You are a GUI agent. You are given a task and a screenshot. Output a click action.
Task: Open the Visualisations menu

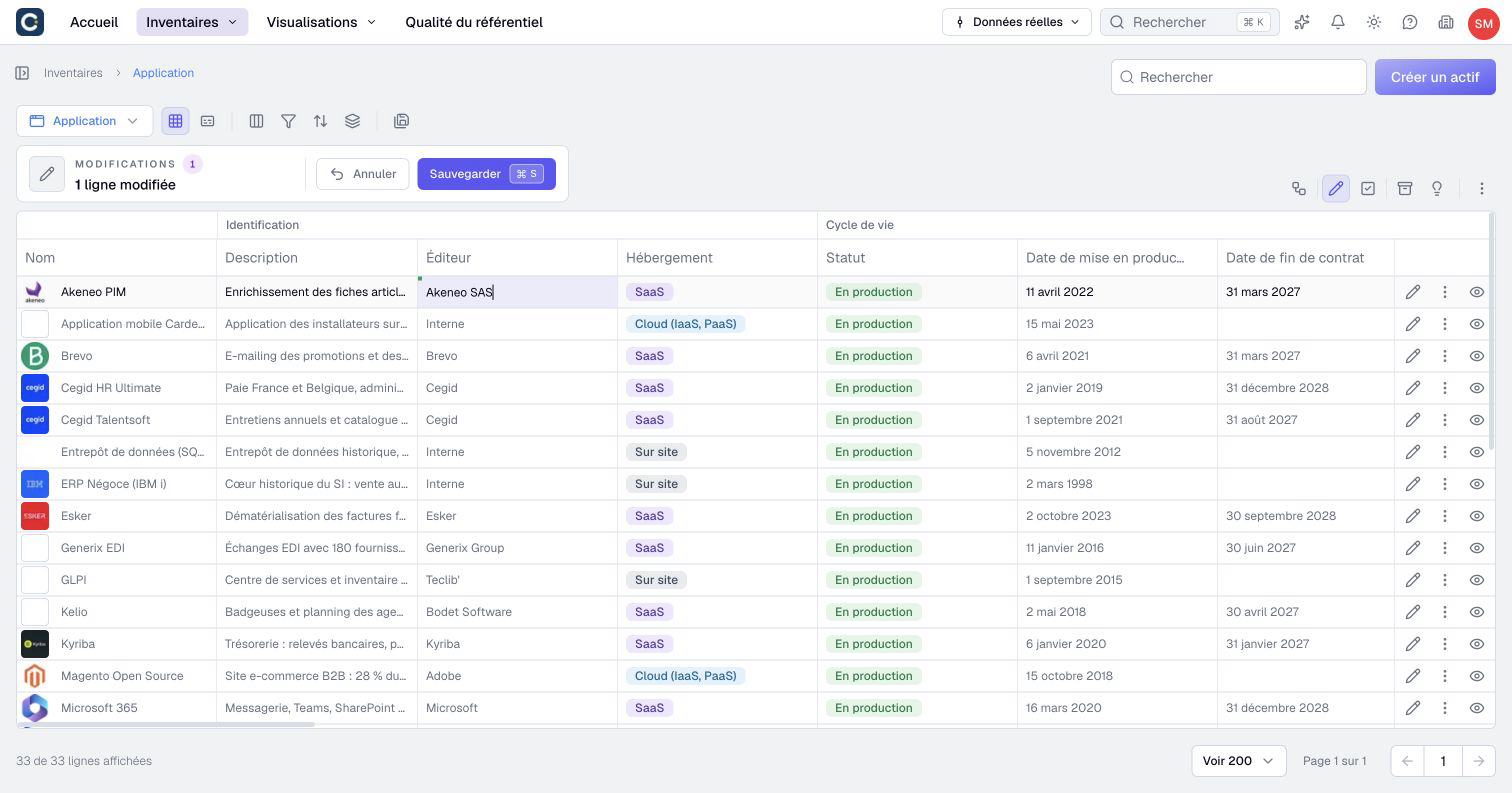(321, 22)
